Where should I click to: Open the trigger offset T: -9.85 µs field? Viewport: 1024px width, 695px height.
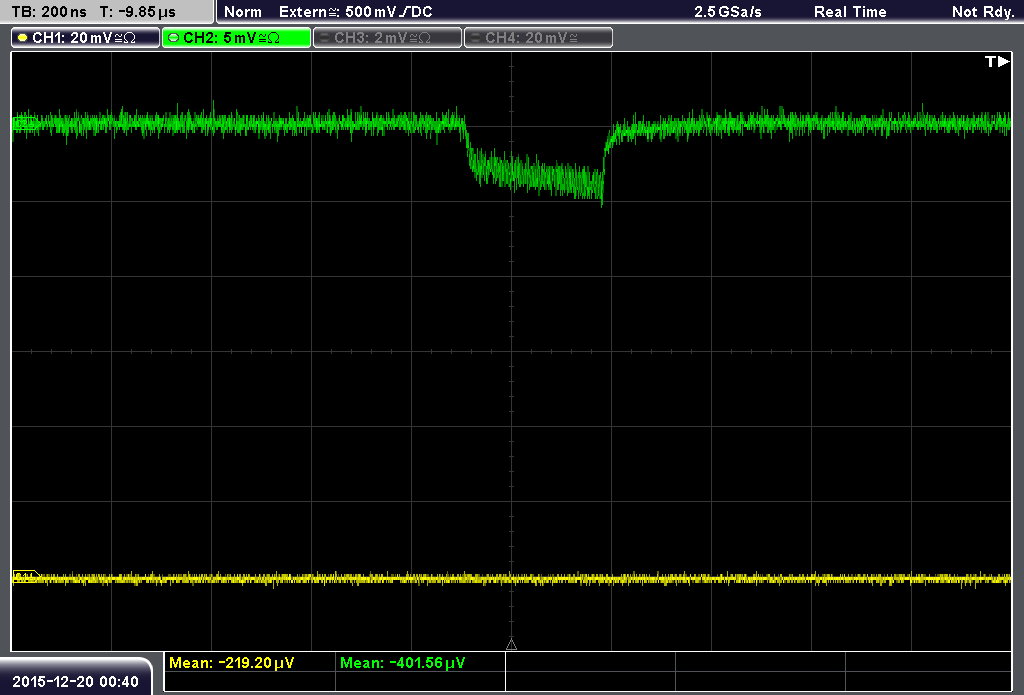click(137, 12)
